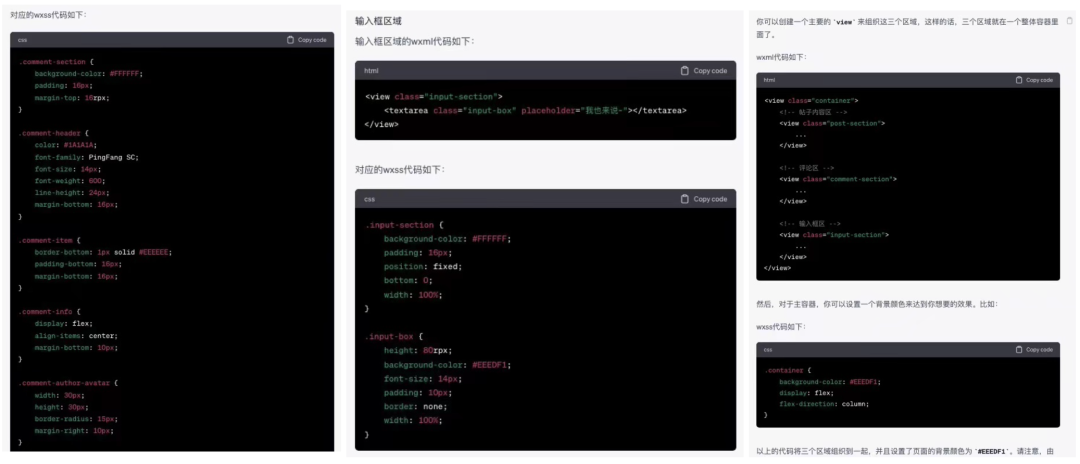
Task: Click the 'html' label of the textarea block
Action: (371, 71)
